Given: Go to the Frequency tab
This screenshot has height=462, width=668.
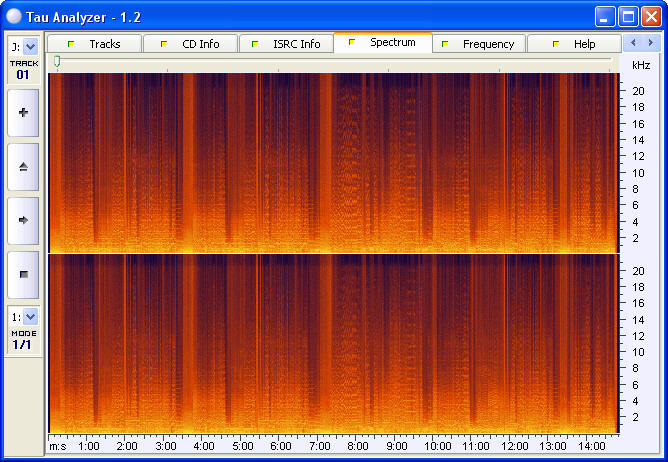Looking at the screenshot, I should (x=478, y=44).
